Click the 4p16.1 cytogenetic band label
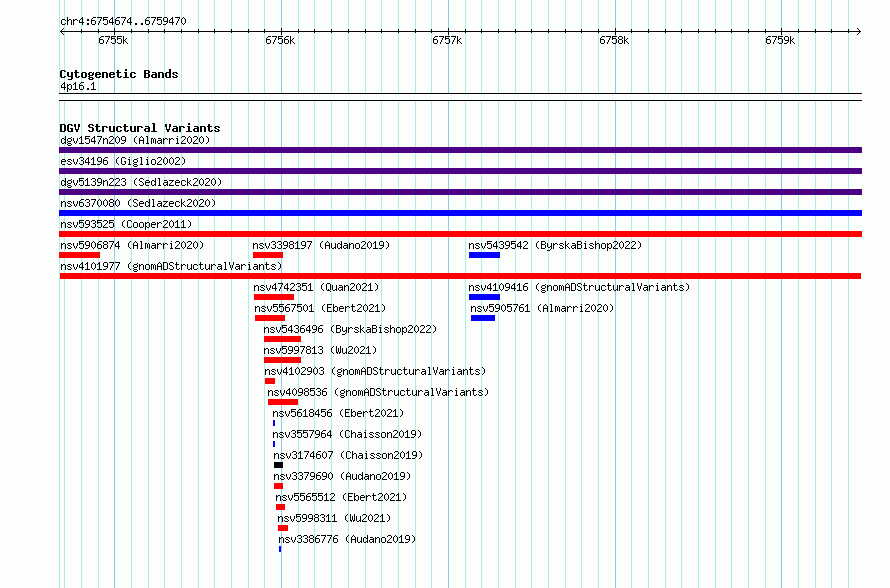890x588 pixels. click(x=78, y=87)
